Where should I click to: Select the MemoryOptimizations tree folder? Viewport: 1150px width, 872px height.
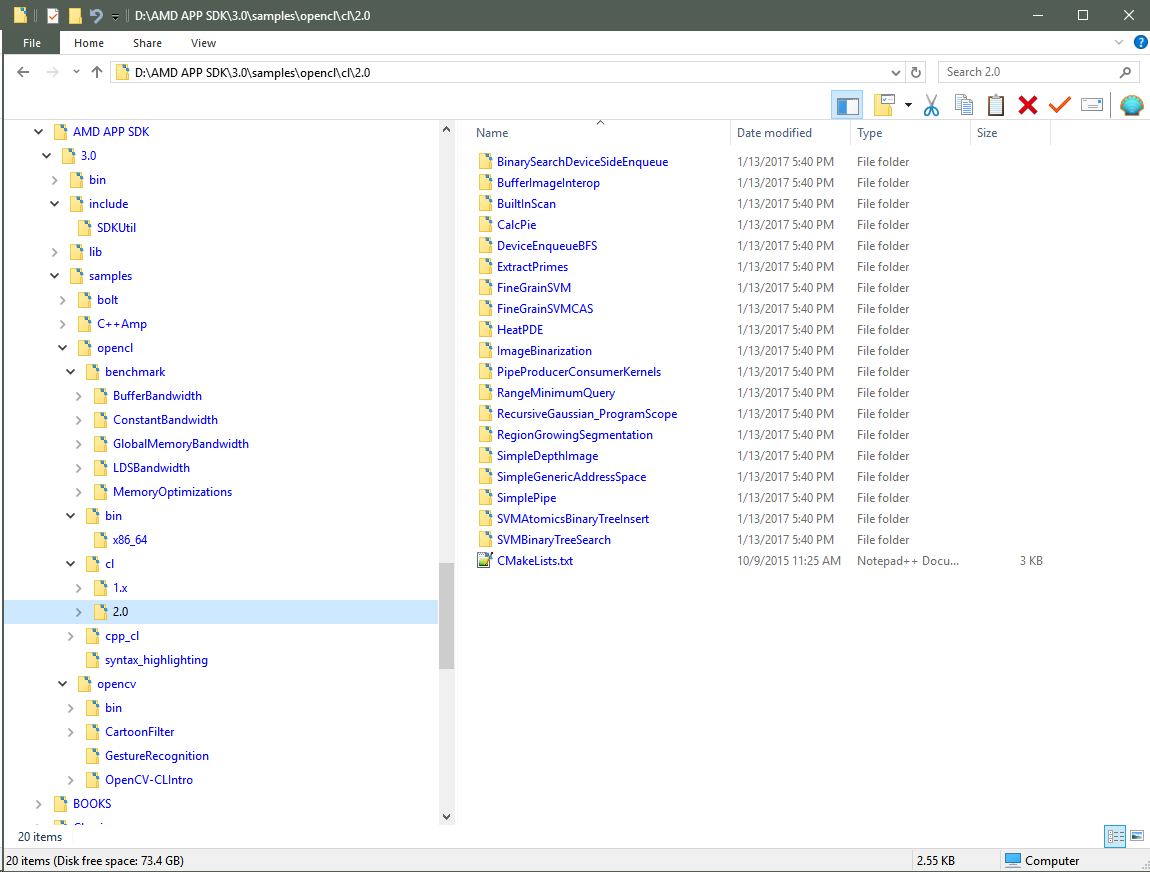click(x=172, y=492)
